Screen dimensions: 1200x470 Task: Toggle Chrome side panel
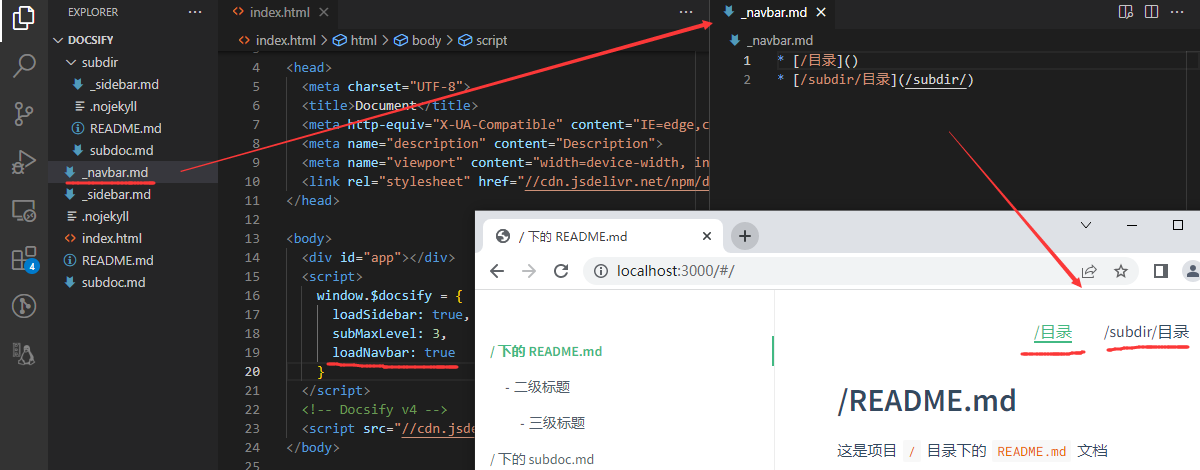pyautogui.click(x=1161, y=271)
